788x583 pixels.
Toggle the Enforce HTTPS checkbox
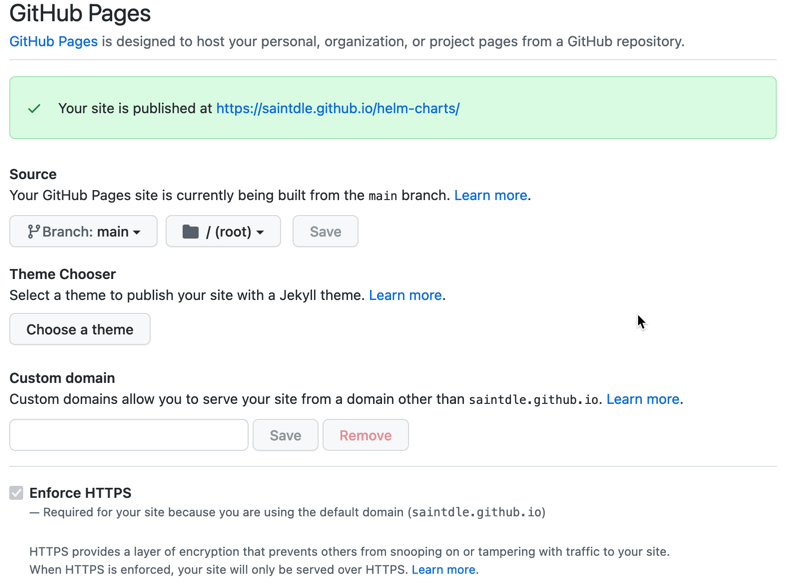16,493
